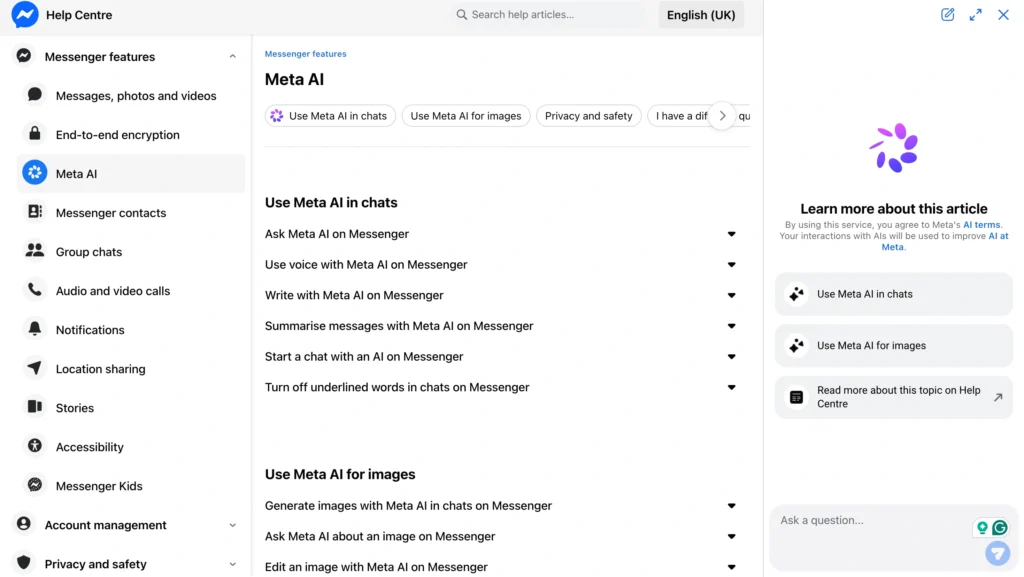Click the Account management profile icon

coord(24,524)
